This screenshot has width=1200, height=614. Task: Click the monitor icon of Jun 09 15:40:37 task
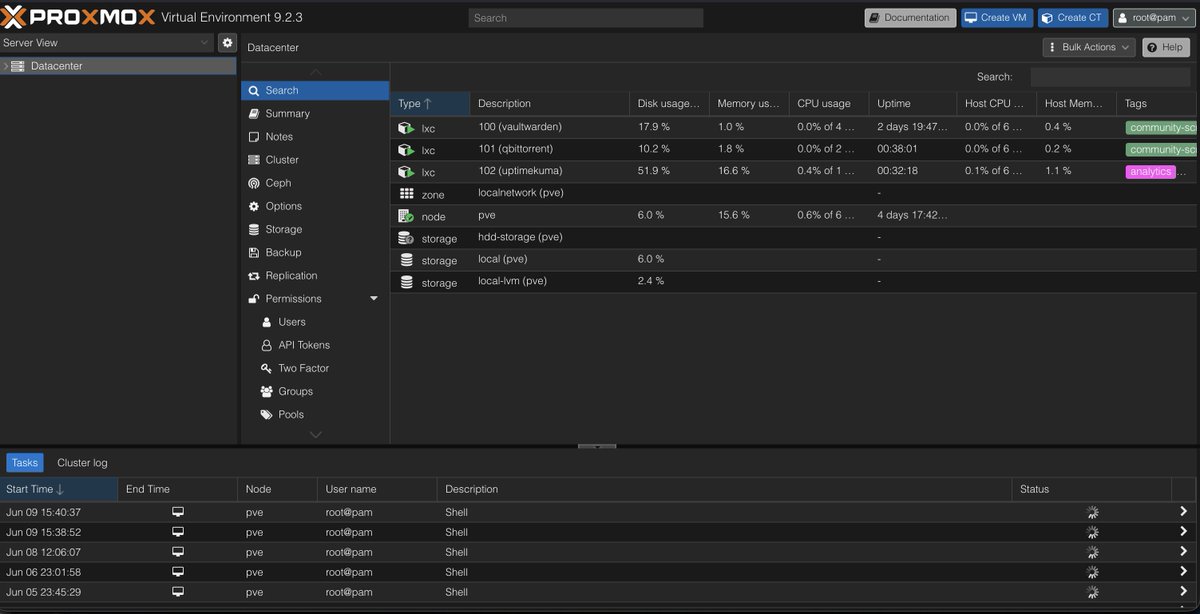178,512
